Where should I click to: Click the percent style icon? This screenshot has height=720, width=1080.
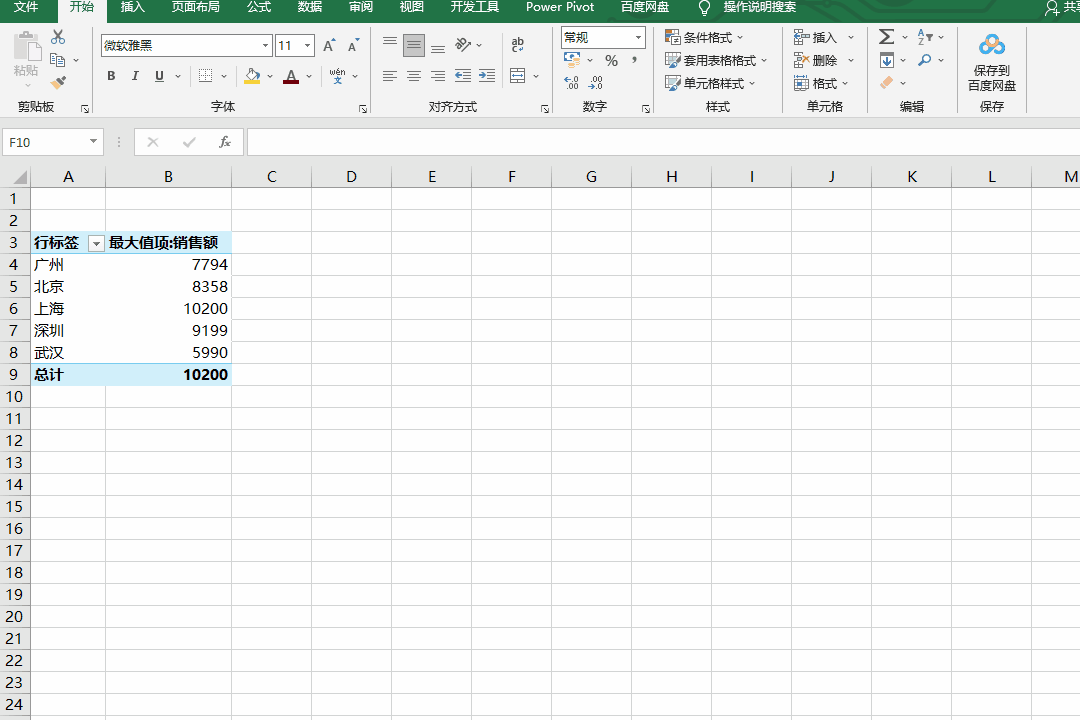[x=611, y=61]
